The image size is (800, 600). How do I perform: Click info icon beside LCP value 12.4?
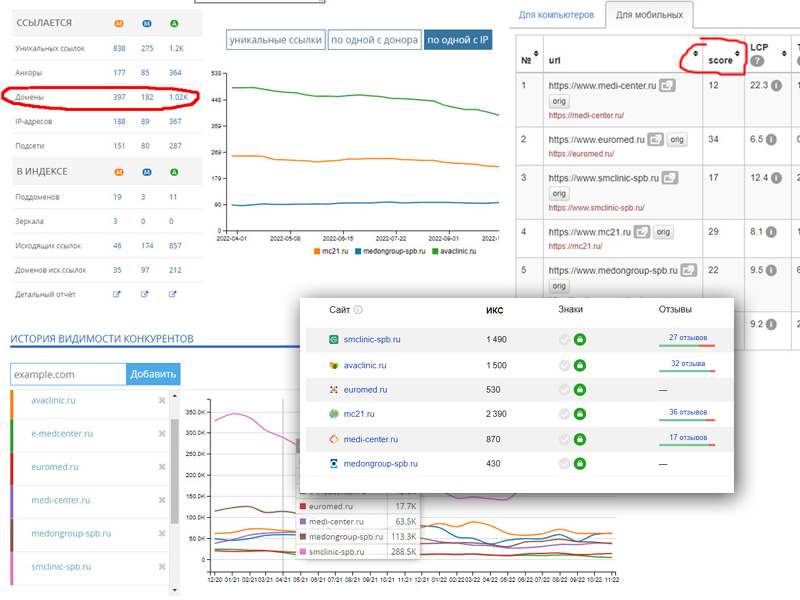[x=777, y=178]
